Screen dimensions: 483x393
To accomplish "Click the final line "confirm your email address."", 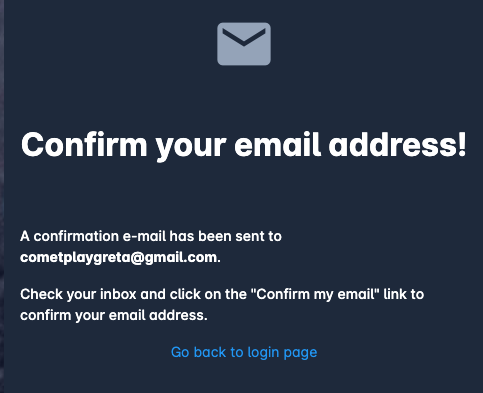I will 114,315.
